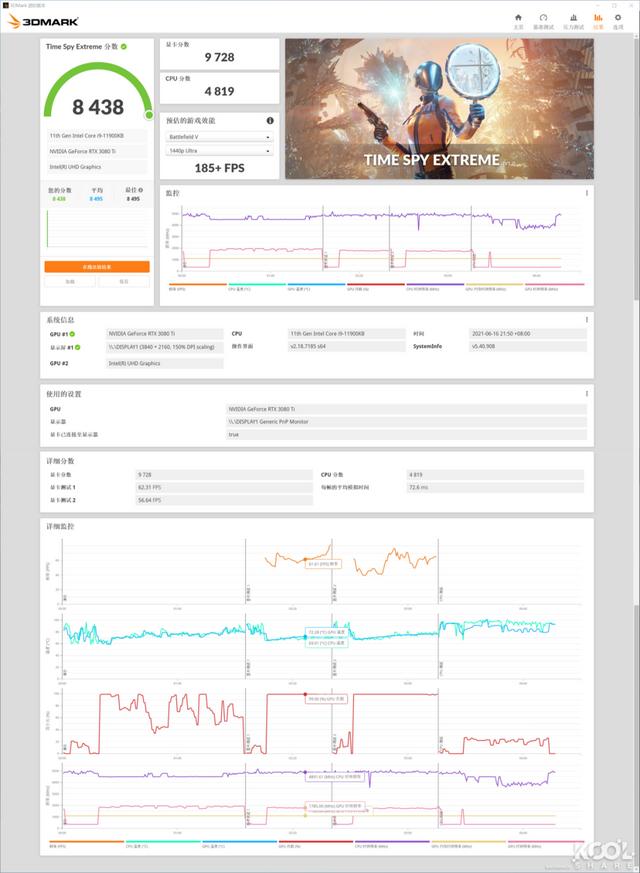Open the Results tab icon
The height and width of the screenshot is (873, 640).
[598, 18]
